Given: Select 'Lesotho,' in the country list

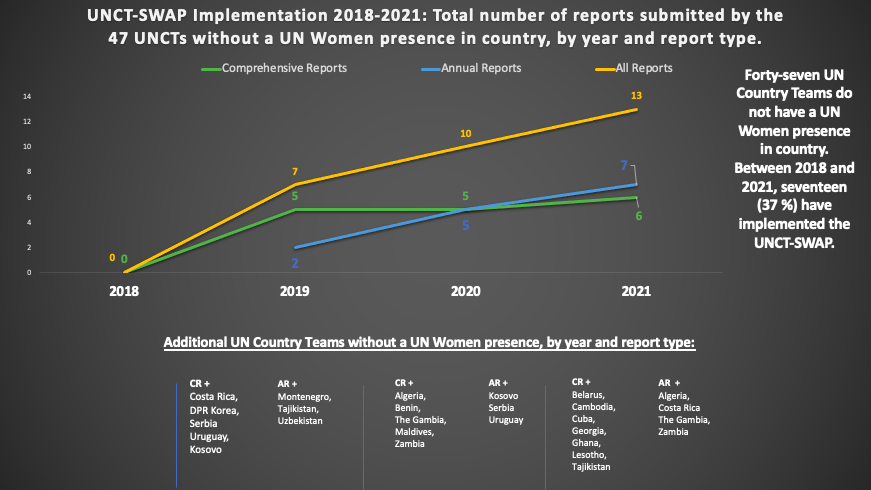Looking at the screenshot, I should point(589,454).
